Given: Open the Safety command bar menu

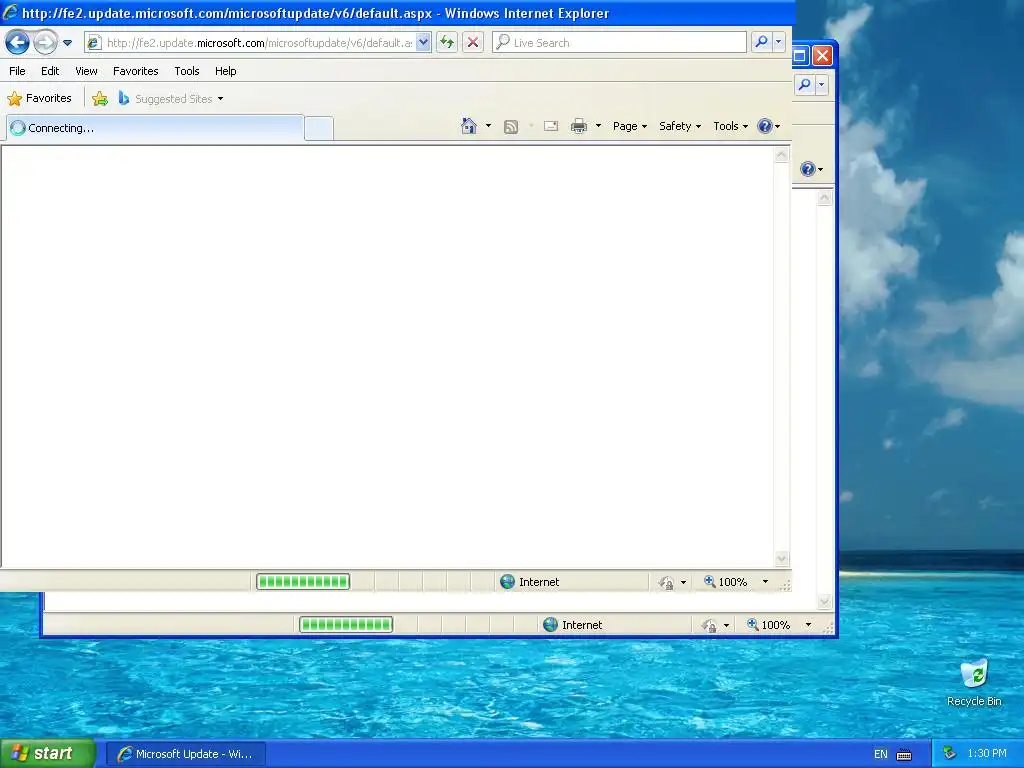Looking at the screenshot, I should pos(680,126).
